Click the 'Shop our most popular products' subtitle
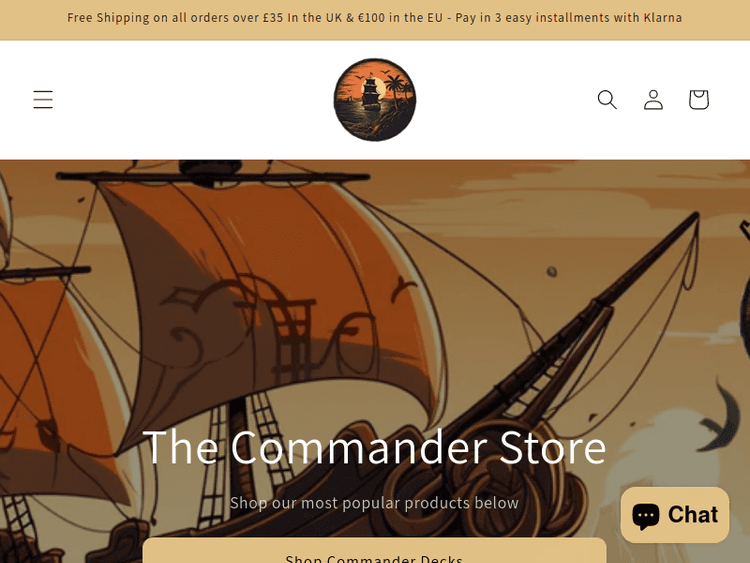 point(375,503)
